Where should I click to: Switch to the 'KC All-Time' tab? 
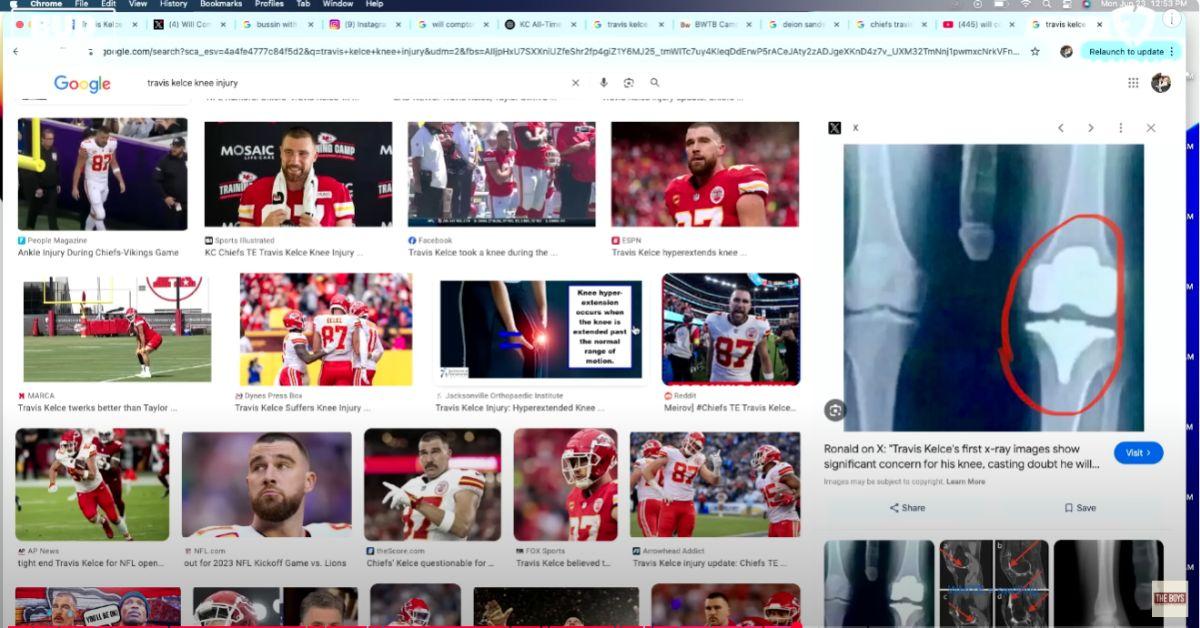[540, 24]
